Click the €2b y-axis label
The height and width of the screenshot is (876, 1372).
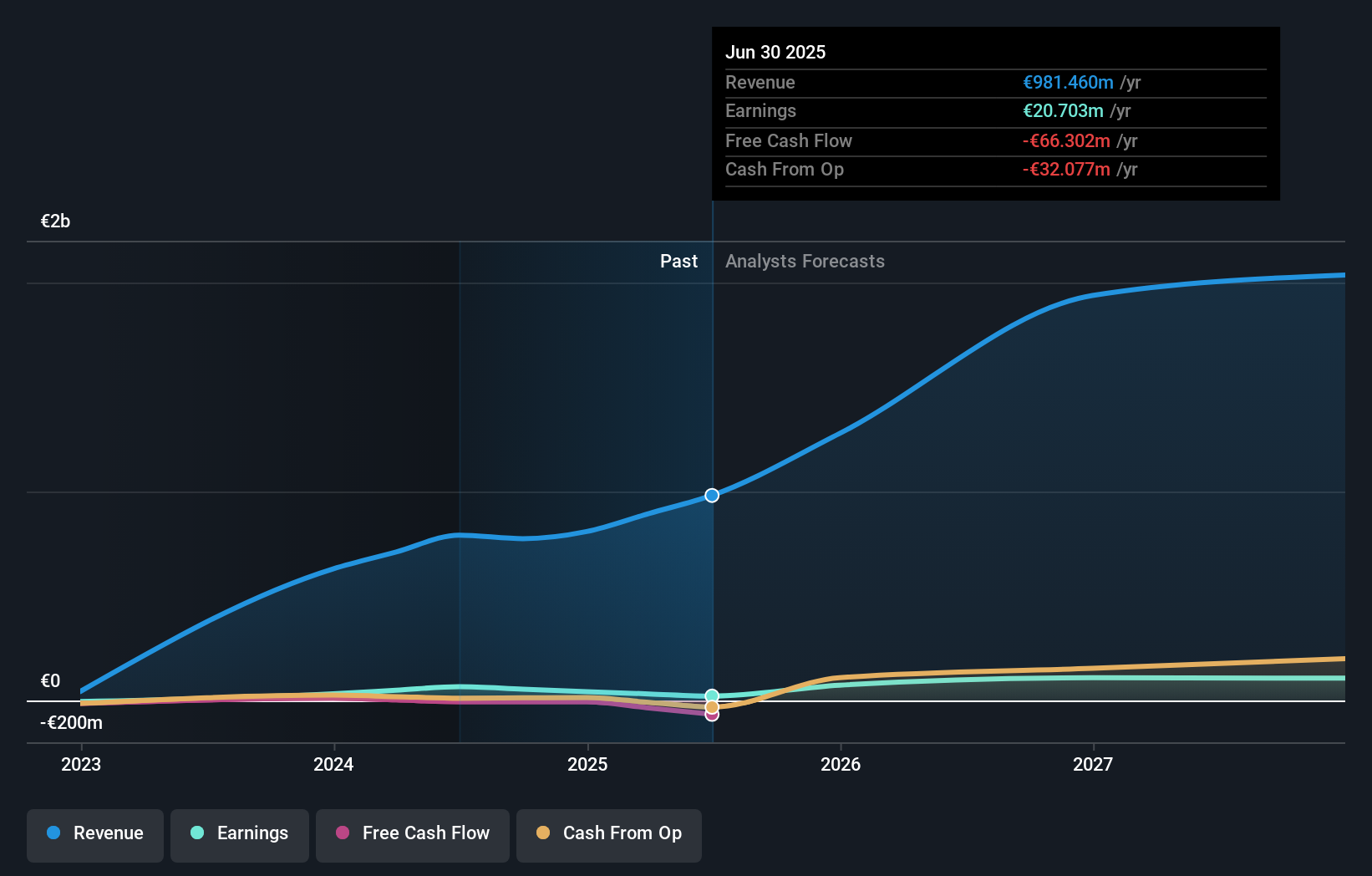pos(55,222)
